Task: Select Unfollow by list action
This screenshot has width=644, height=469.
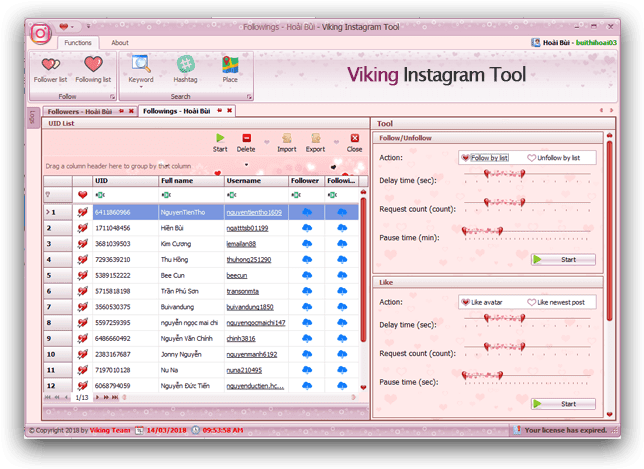Action: coord(554,158)
